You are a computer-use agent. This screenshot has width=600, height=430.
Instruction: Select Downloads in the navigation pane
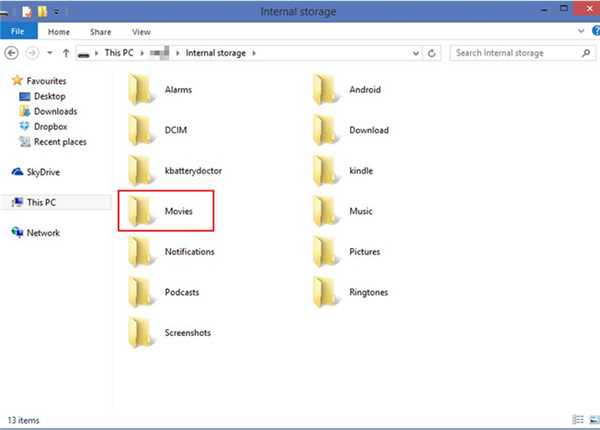coord(48,111)
